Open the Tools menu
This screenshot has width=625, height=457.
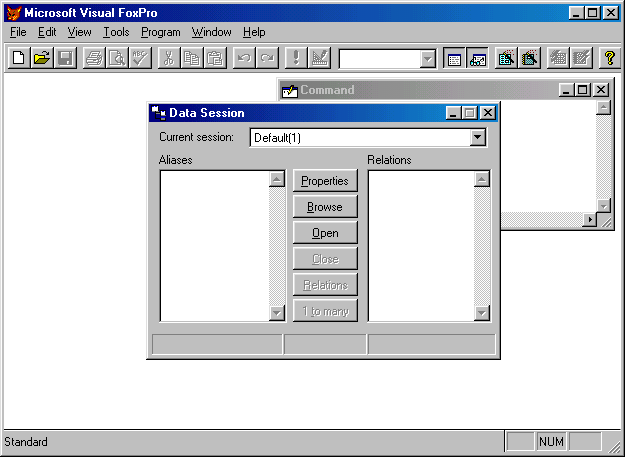point(116,32)
